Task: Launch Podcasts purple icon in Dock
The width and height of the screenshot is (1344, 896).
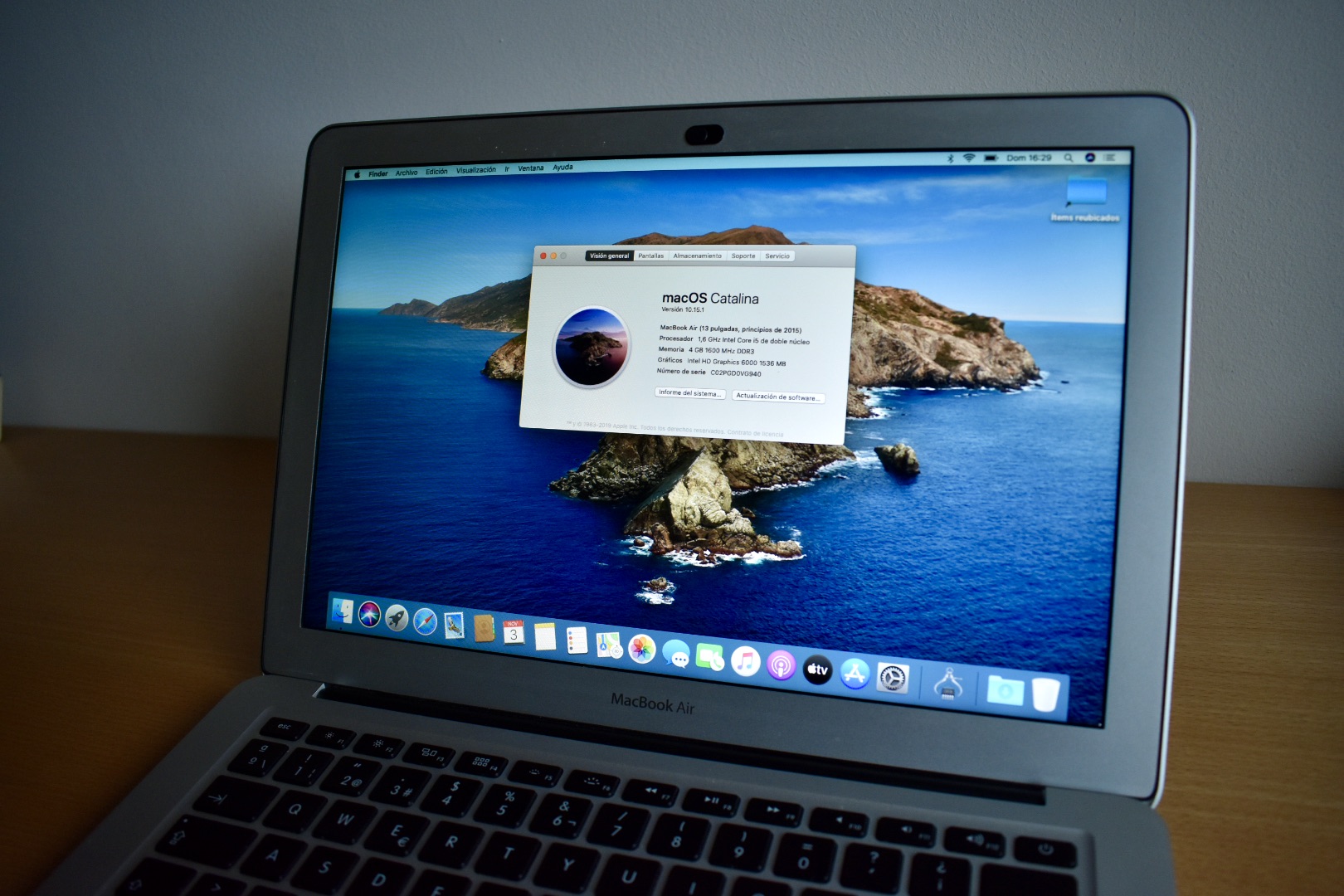Action: (781, 665)
